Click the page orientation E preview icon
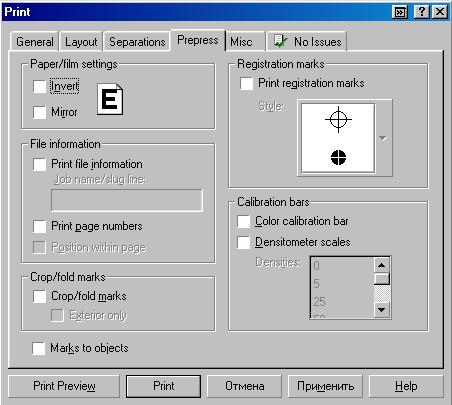This screenshot has height=405, width=452. [x=110, y=99]
